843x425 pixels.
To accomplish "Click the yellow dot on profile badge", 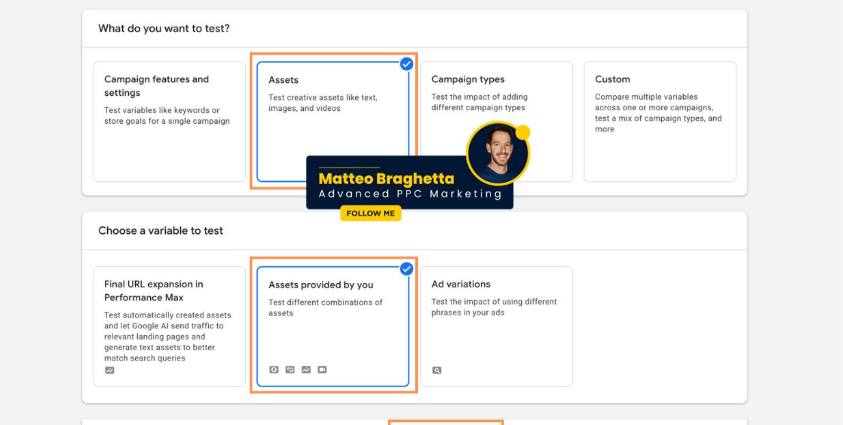I will coord(522,132).
